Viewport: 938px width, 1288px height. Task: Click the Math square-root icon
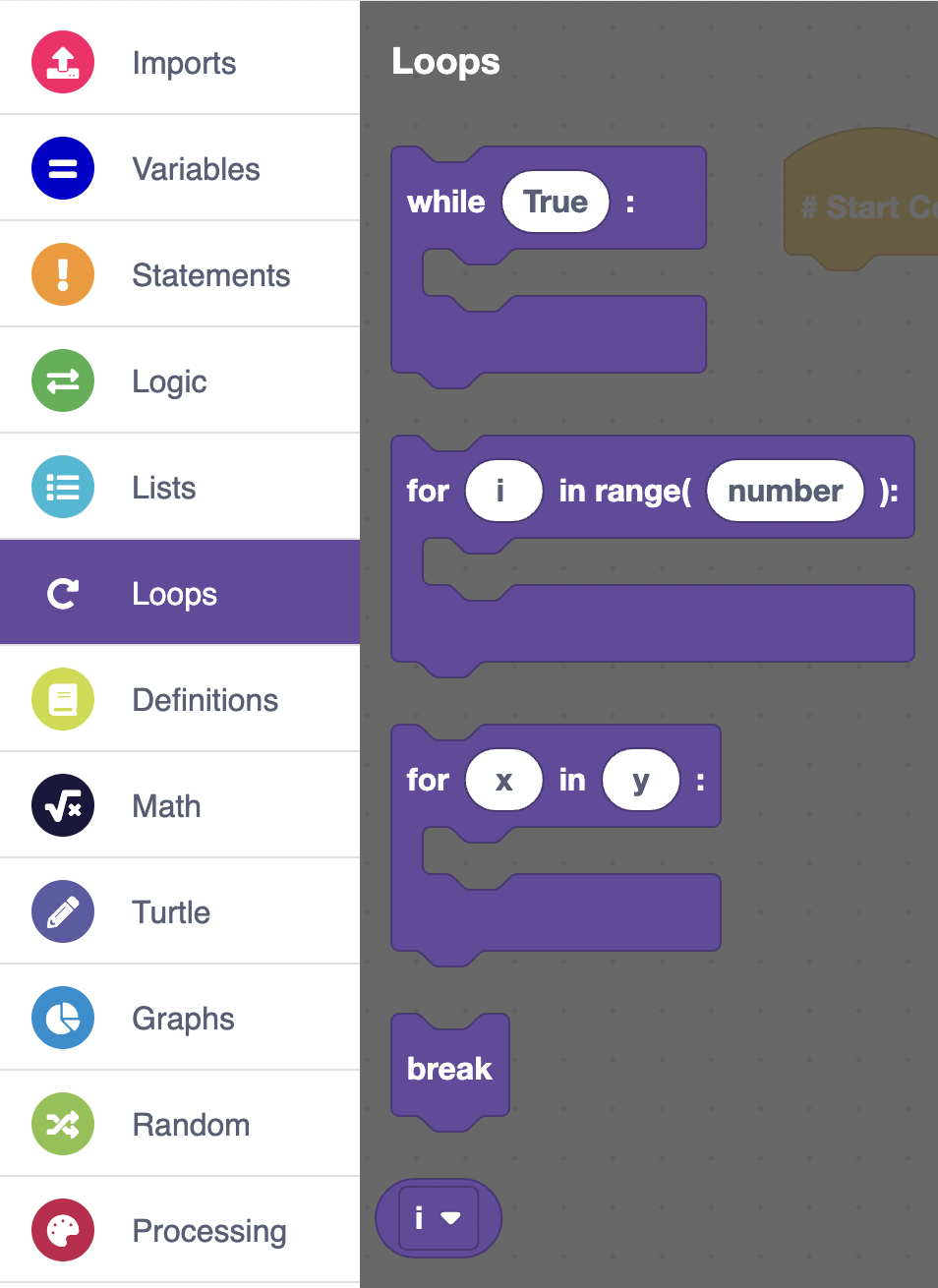[63, 805]
